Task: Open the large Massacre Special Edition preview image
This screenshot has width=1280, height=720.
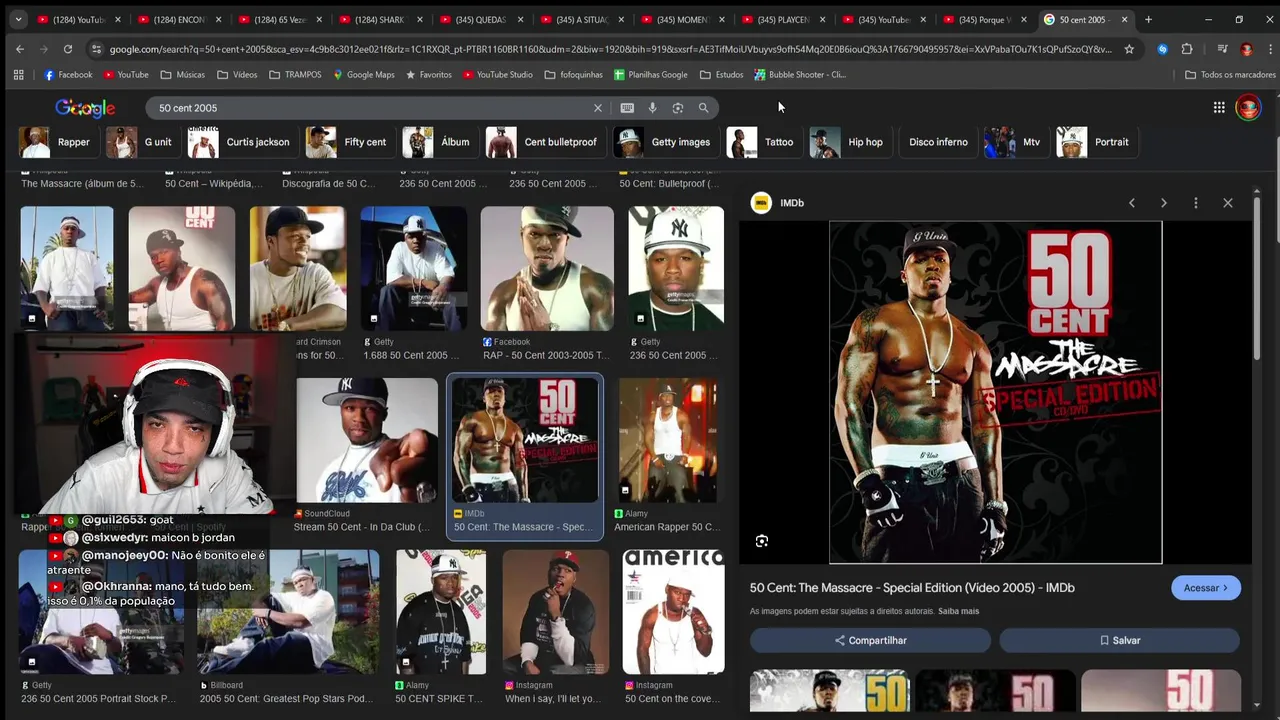Action: click(996, 392)
